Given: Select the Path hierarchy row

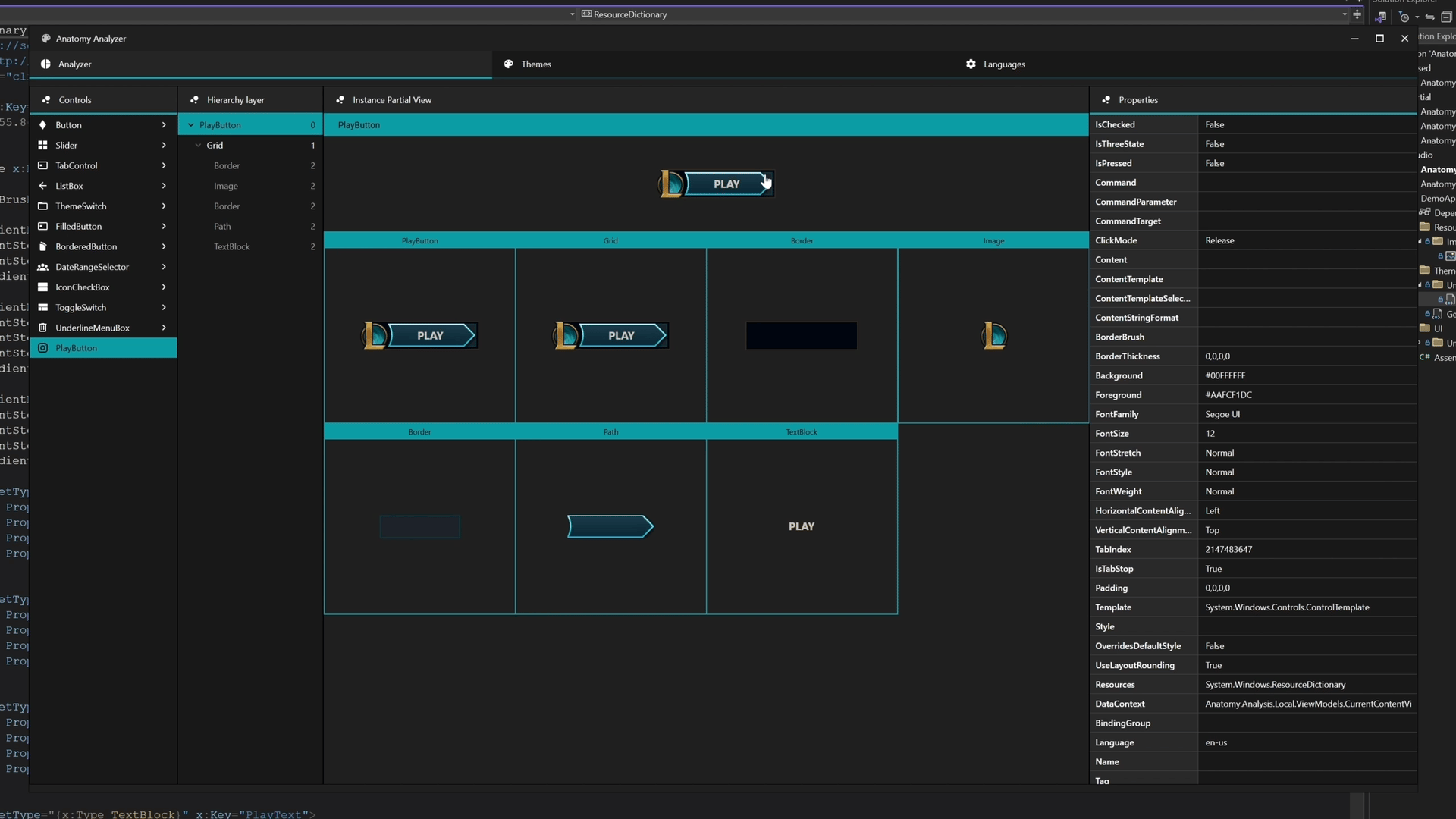Looking at the screenshot, I should 250,227.
